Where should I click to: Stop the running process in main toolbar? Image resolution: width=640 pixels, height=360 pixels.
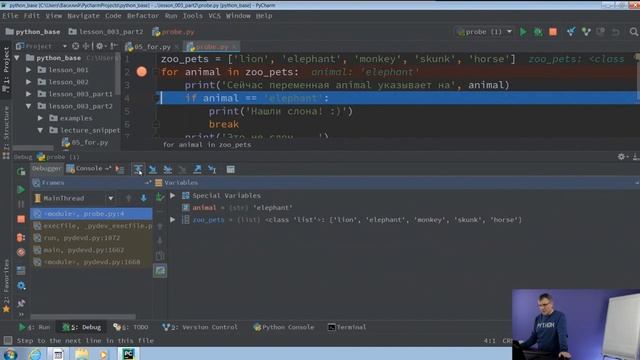(553, 32)
